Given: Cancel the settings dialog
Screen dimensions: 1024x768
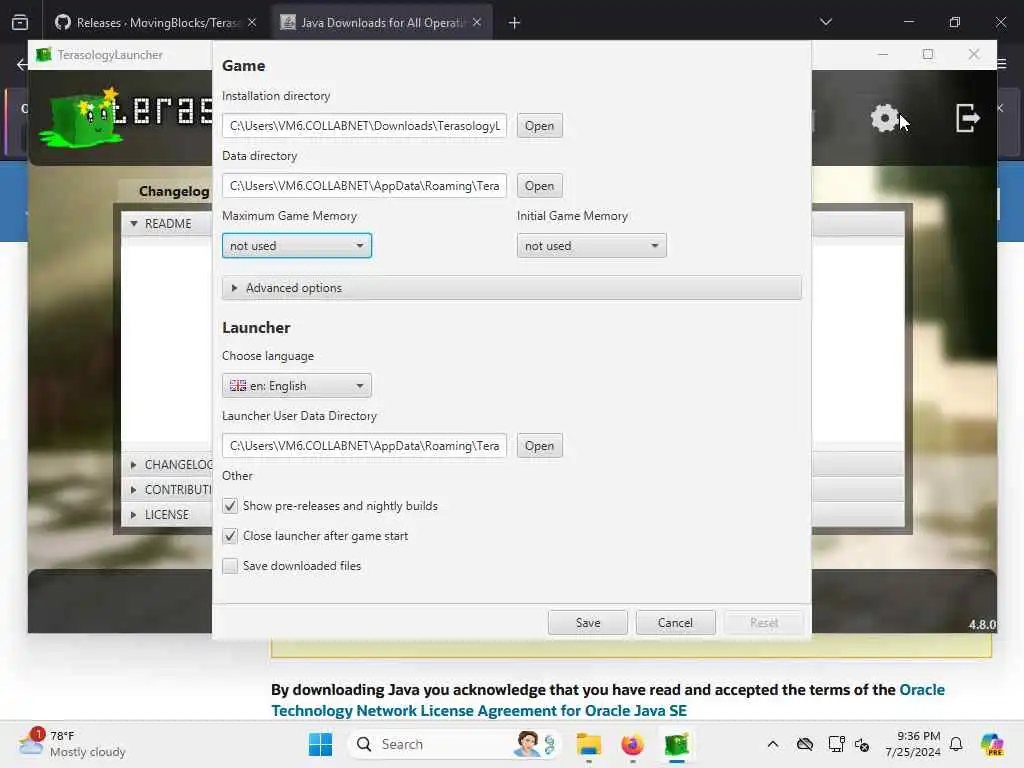Looking at the screenshot, I should (x=675, y=623).
